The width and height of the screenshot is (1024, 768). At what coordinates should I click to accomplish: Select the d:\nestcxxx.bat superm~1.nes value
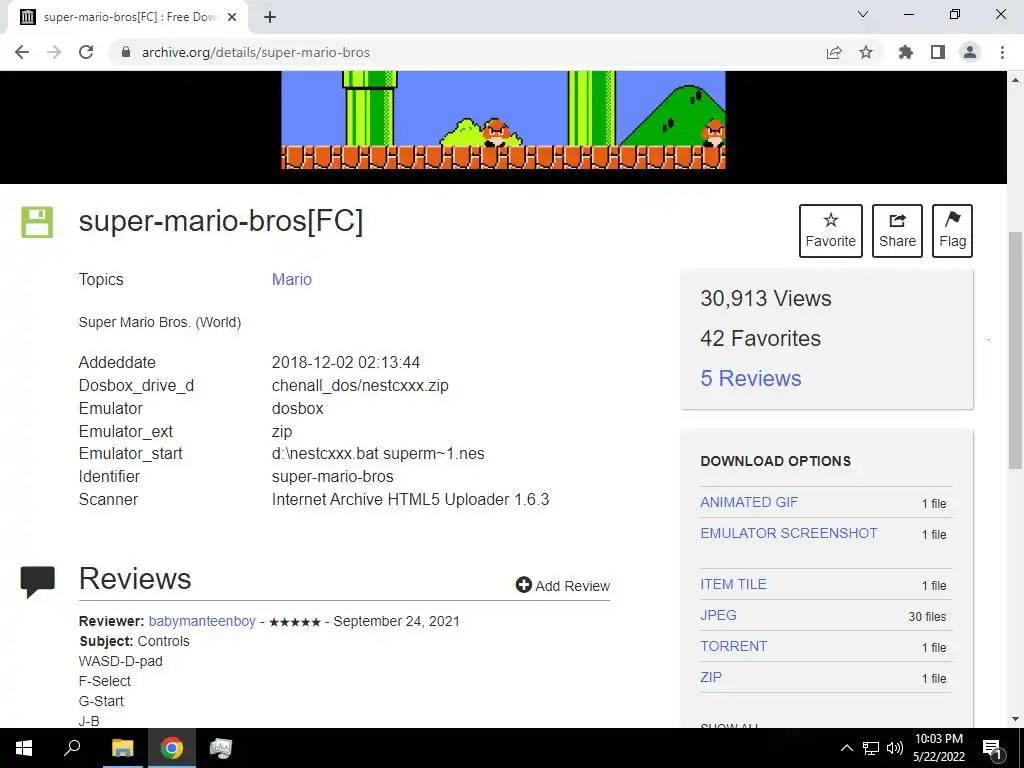tap(378, 453)
